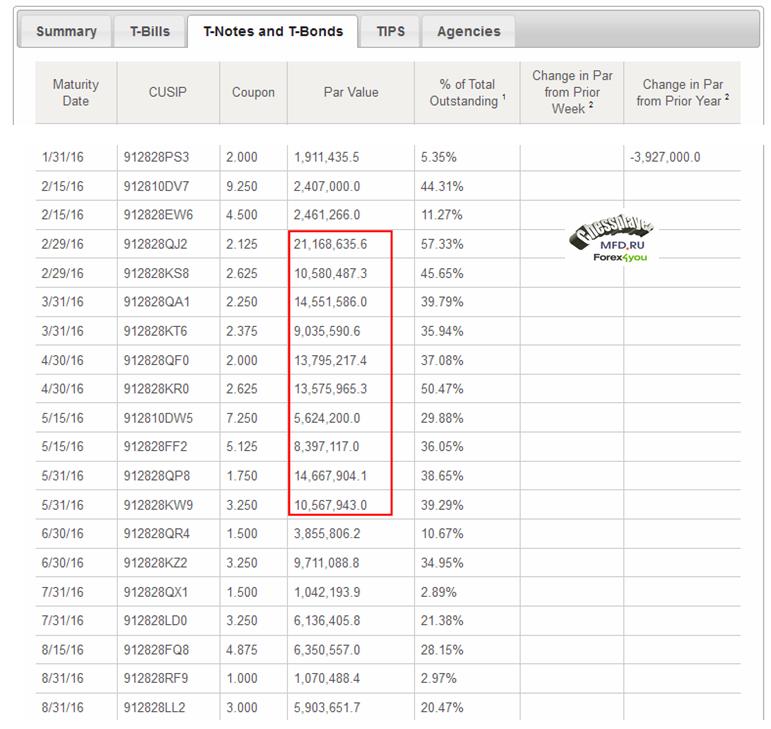The height and width of the screenshot is (729, 771).
Task: Click par value 21,168,635.6
Action: (x=331, y=245)
